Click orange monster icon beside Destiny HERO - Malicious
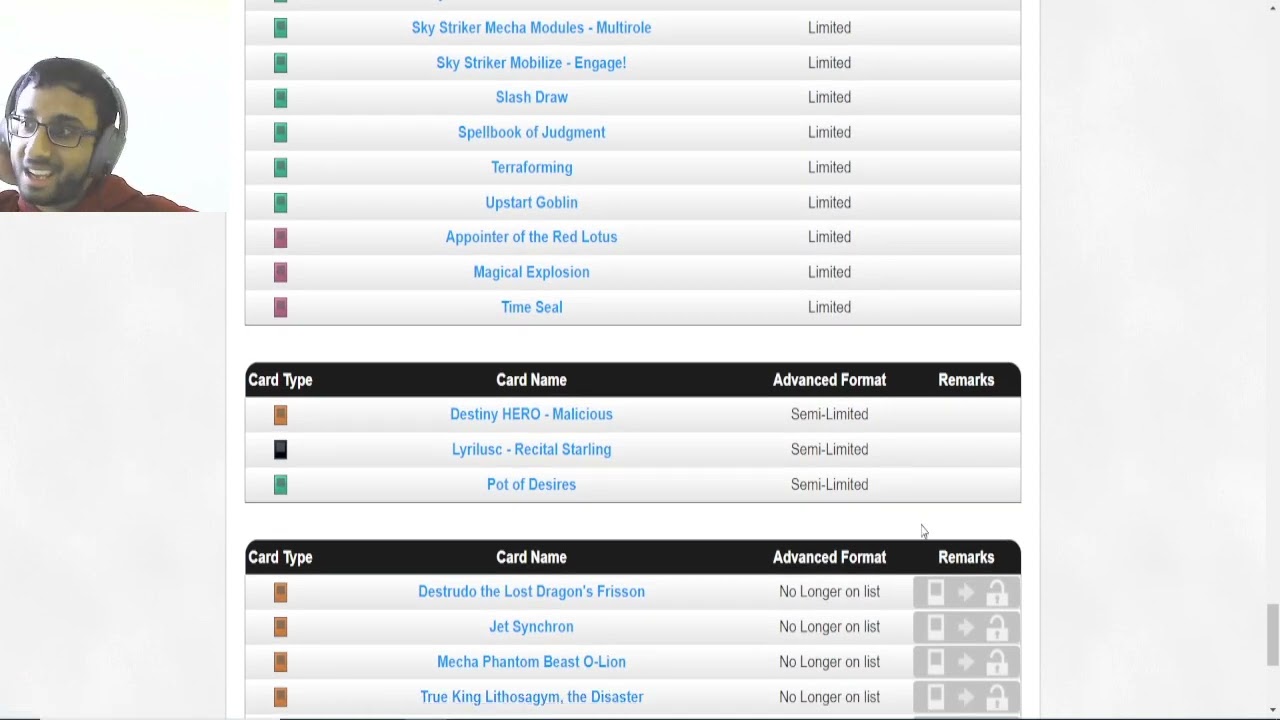Screen dimensions: 1280x720 (x=280, y=414)
